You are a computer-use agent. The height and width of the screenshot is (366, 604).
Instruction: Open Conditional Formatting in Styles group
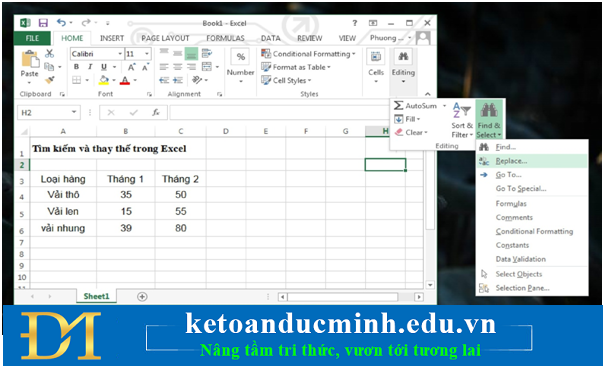tap(308, 54)
